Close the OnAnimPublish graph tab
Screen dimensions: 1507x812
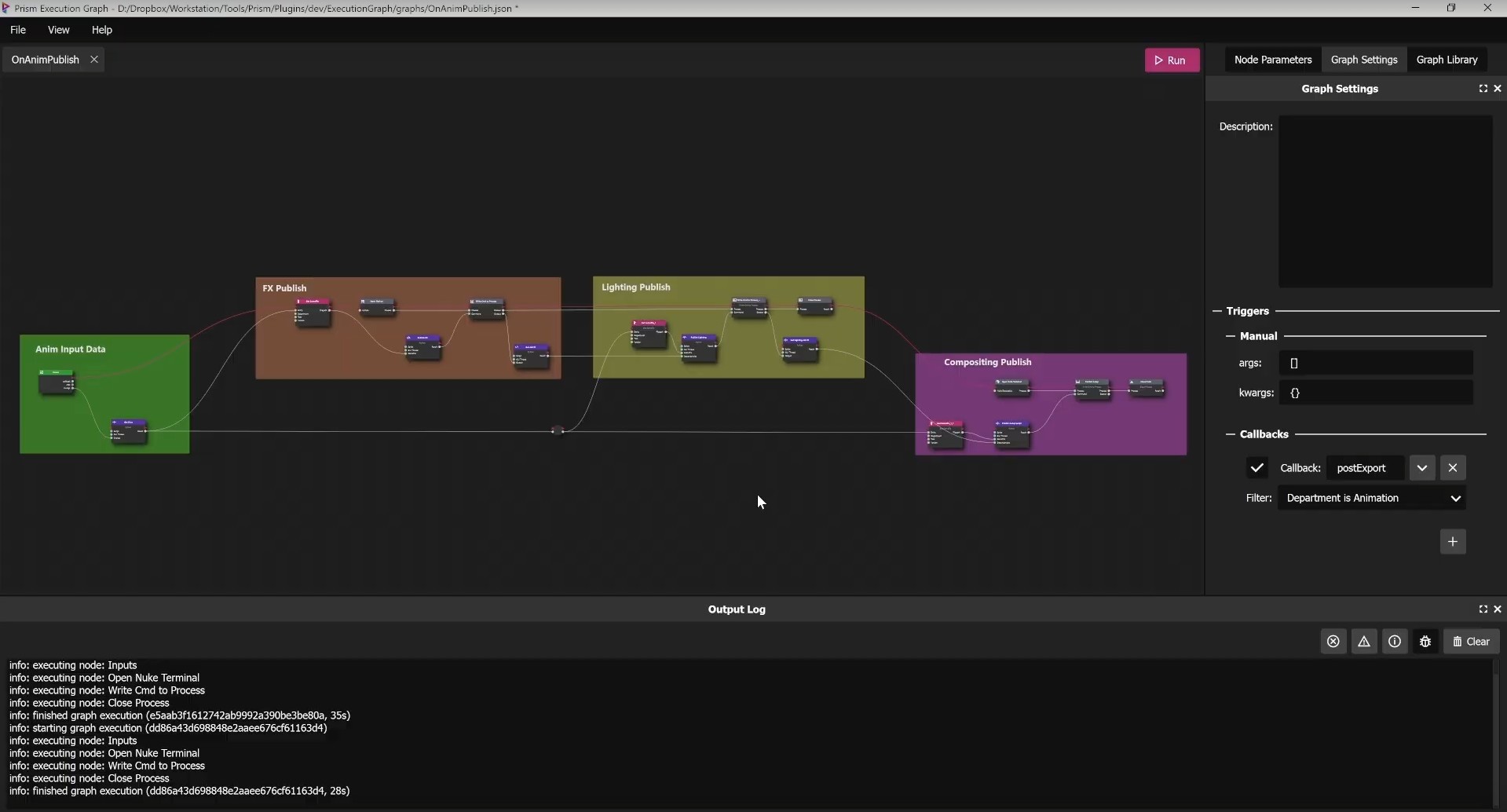point(93,60)
